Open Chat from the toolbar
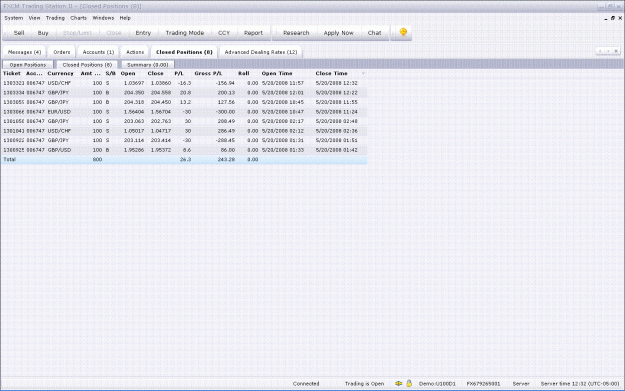The image size is (625, 391). click(374, 33)
